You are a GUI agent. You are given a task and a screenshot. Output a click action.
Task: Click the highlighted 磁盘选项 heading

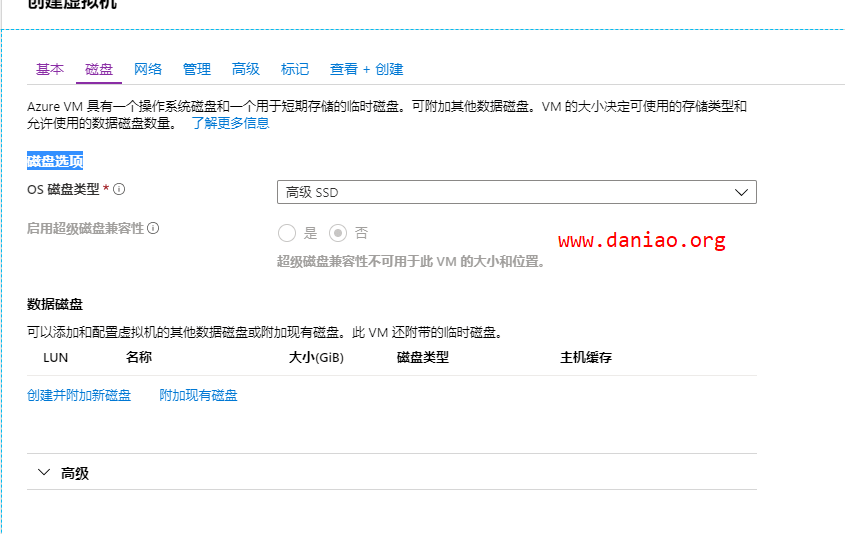click(55, 161)
